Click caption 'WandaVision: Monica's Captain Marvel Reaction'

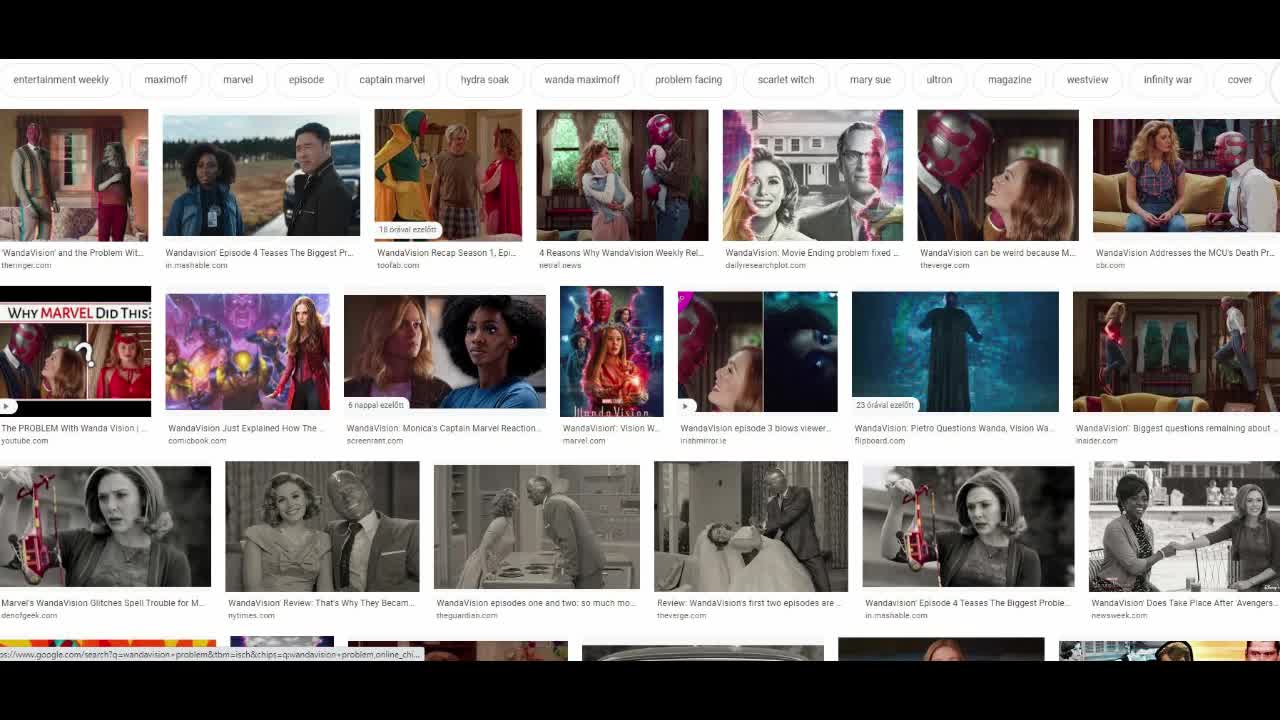point(444,428)
